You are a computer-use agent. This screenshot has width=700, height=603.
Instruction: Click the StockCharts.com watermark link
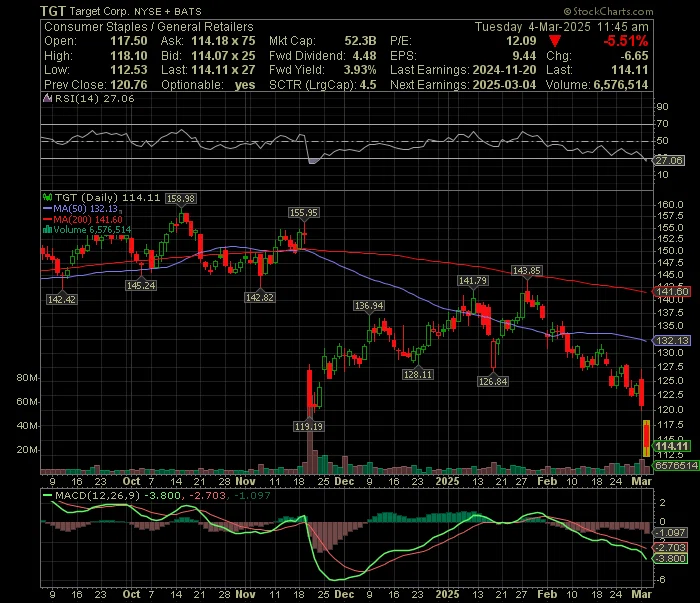(x=608, y=11)
